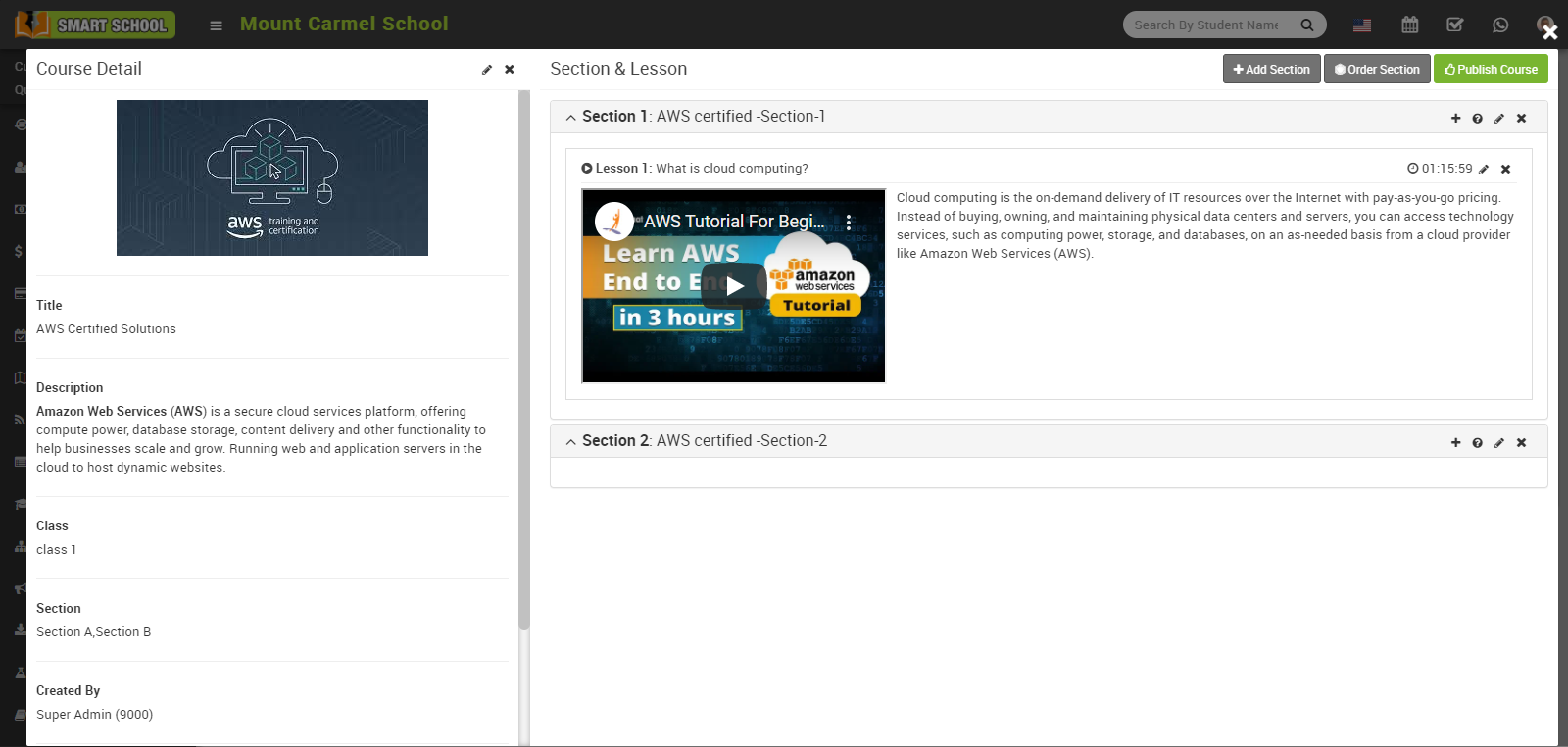This screenshot has height=747, width=1568.
Task: Add a lesson to Section 1 with plus icon
Action: (1455, 119)
